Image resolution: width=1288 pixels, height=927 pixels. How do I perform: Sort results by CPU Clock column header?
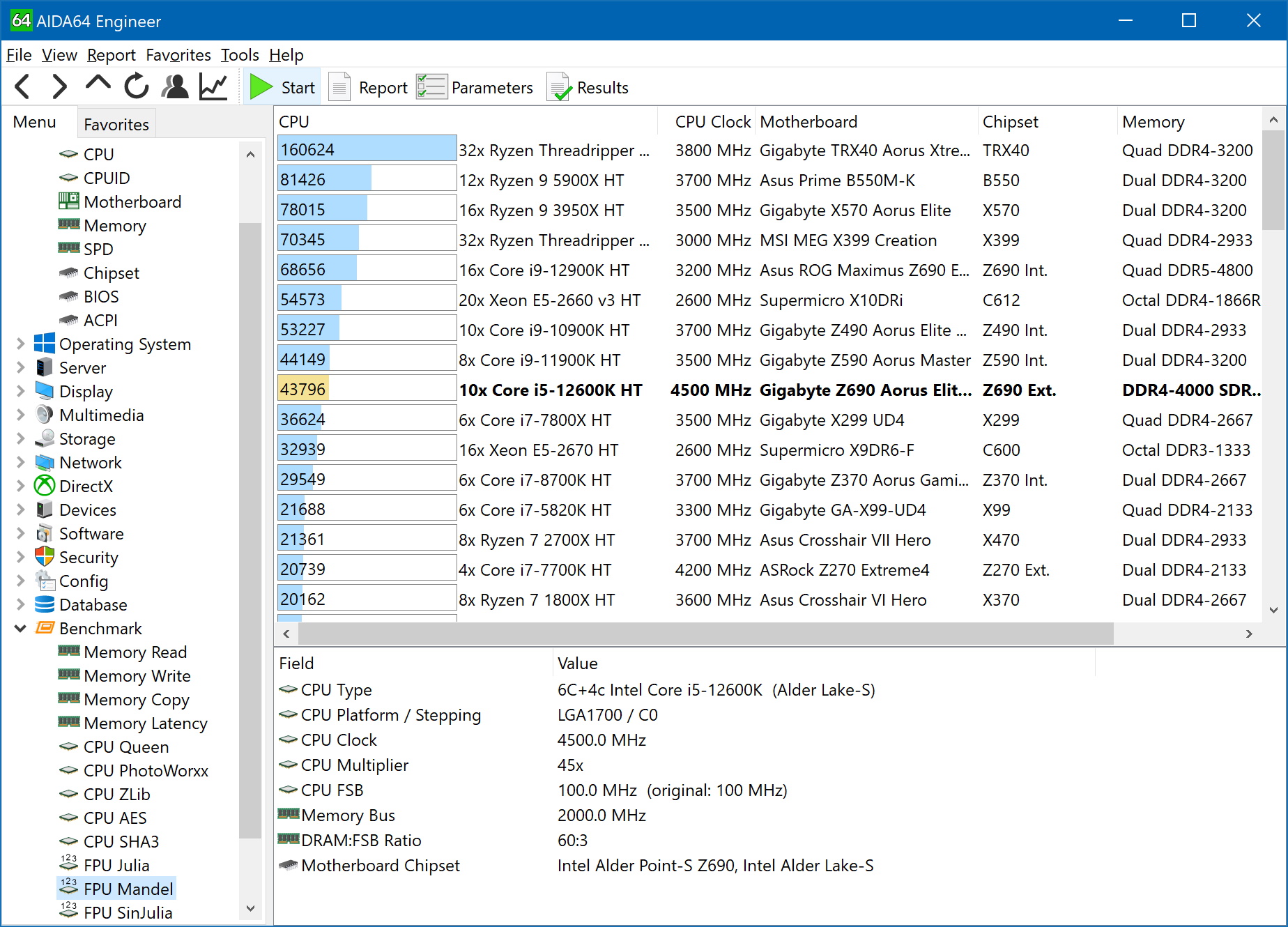pyautogui.click(x=712, y=122)
